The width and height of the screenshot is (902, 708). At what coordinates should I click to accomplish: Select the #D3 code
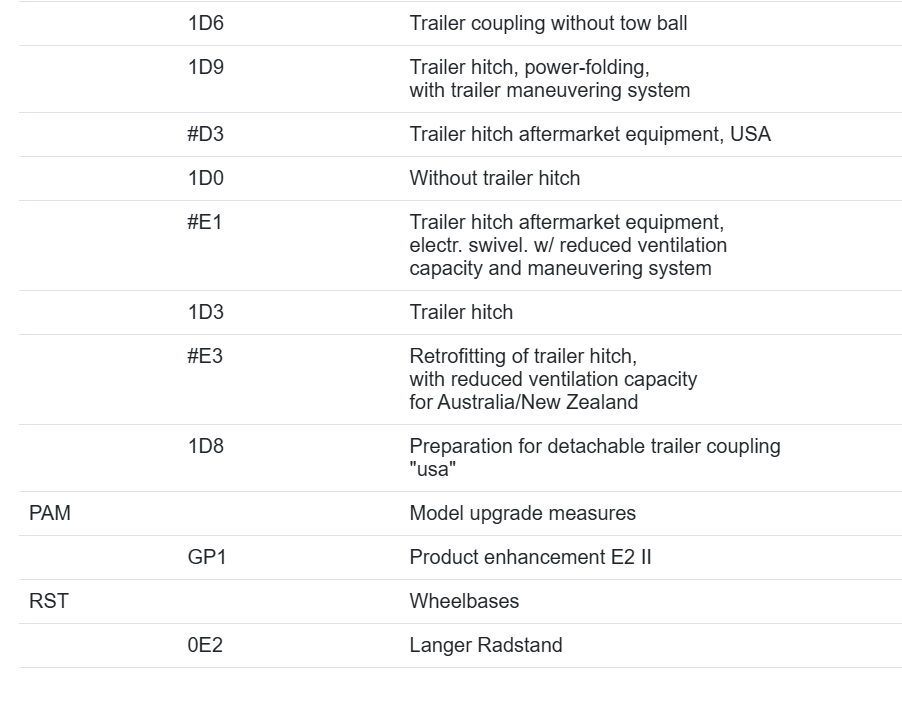(x=205, y=134)
